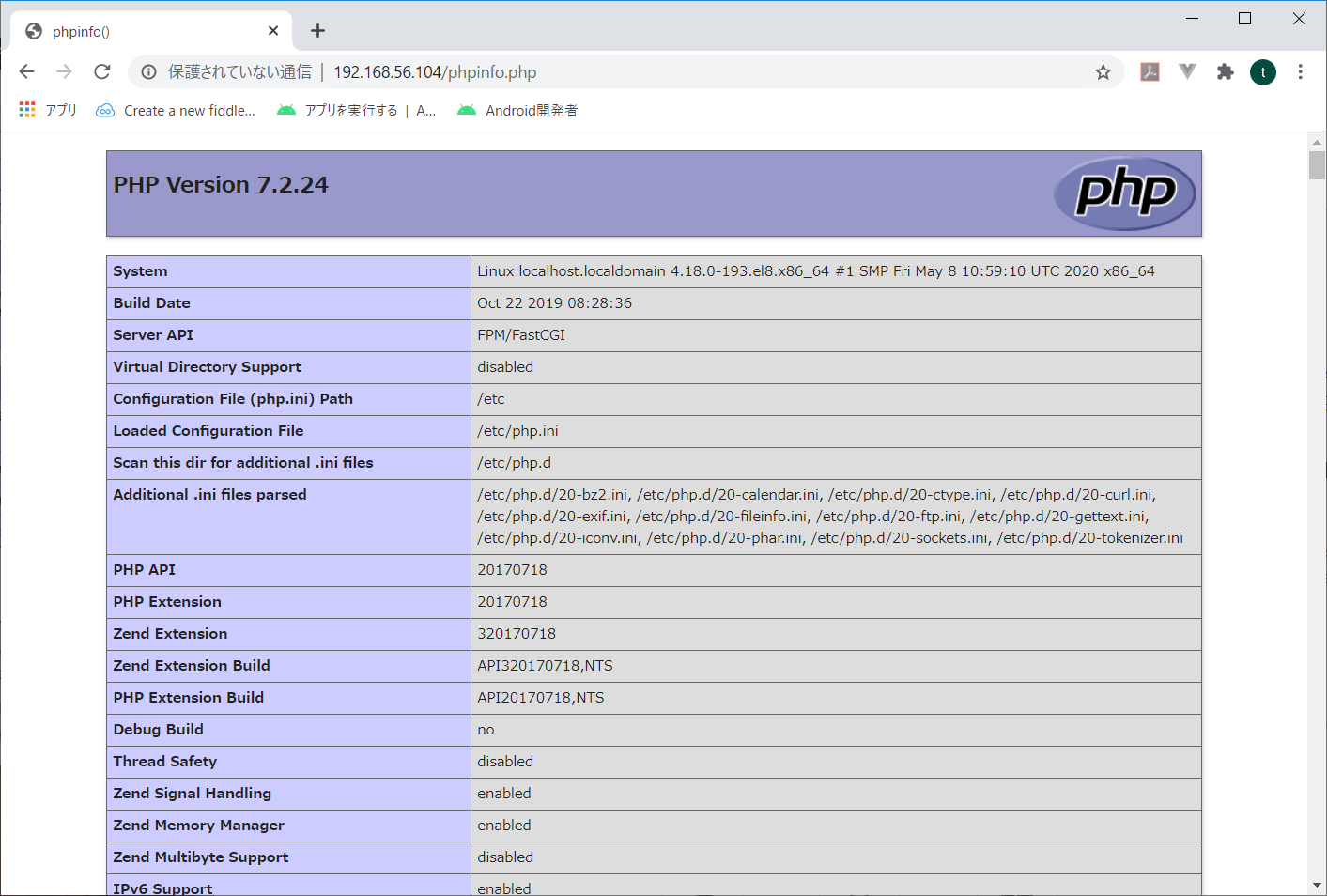Click the Zend Memory Manager value enabled
1327x896 pixels.
[x=504, y=826]
